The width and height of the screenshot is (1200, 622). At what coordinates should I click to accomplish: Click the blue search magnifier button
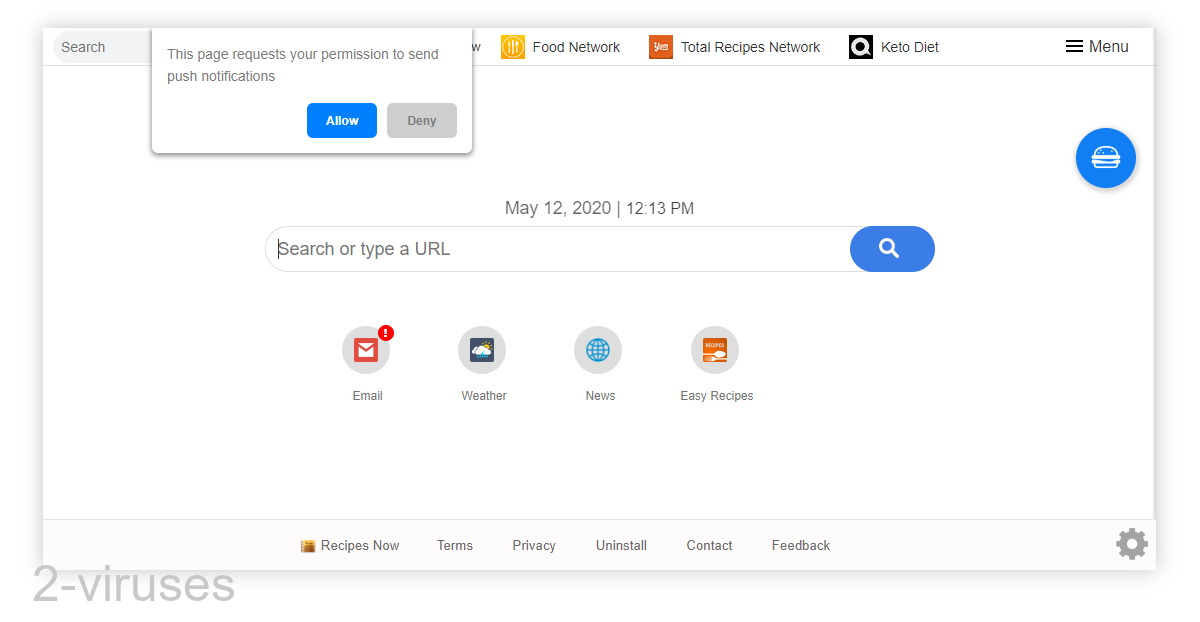point(891,249)
